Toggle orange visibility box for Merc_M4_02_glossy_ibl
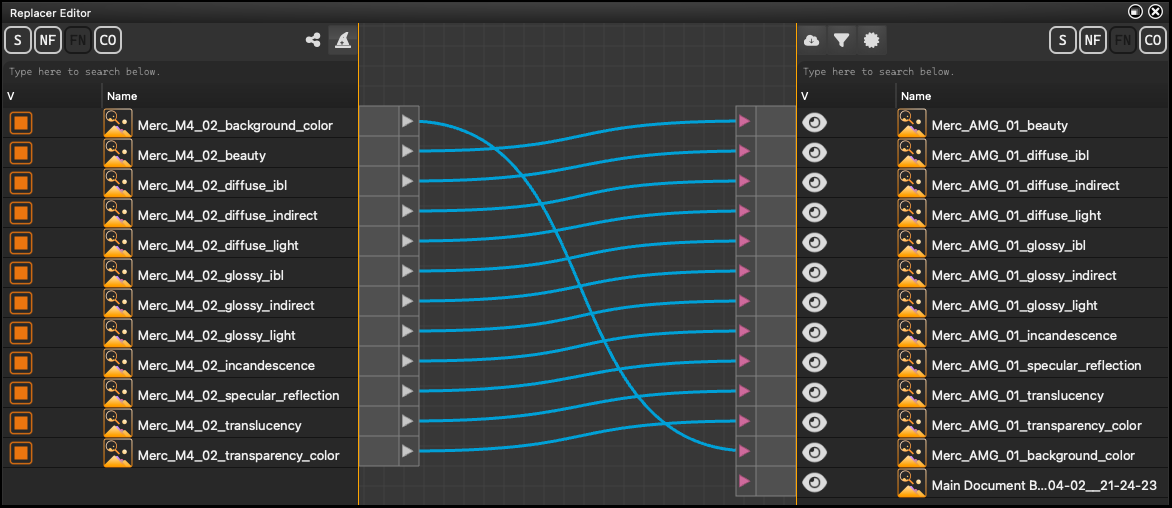Image resolution: width=1172 pixels, height=508 pixels. [21, 273]
